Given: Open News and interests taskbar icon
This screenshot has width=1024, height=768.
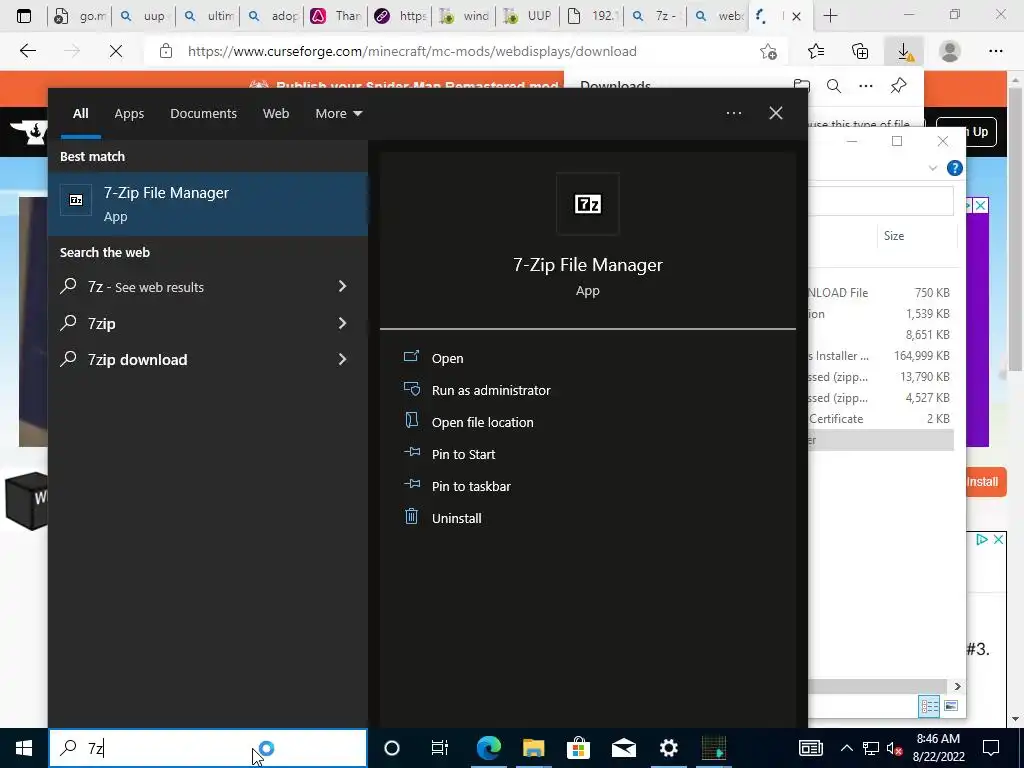Looking at the screenshot, I should [x=810, y=748].
